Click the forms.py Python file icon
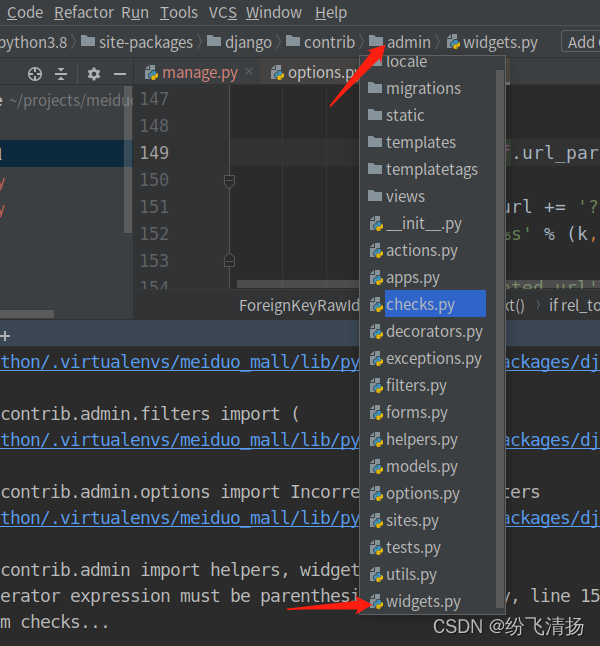Viewport: 600px width, 646px height. pyautogui.click(x=376, y=413)
